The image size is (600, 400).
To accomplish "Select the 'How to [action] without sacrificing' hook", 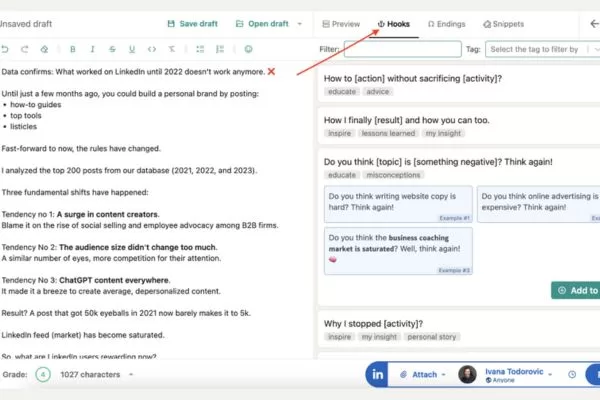I will tap(412, 78).
